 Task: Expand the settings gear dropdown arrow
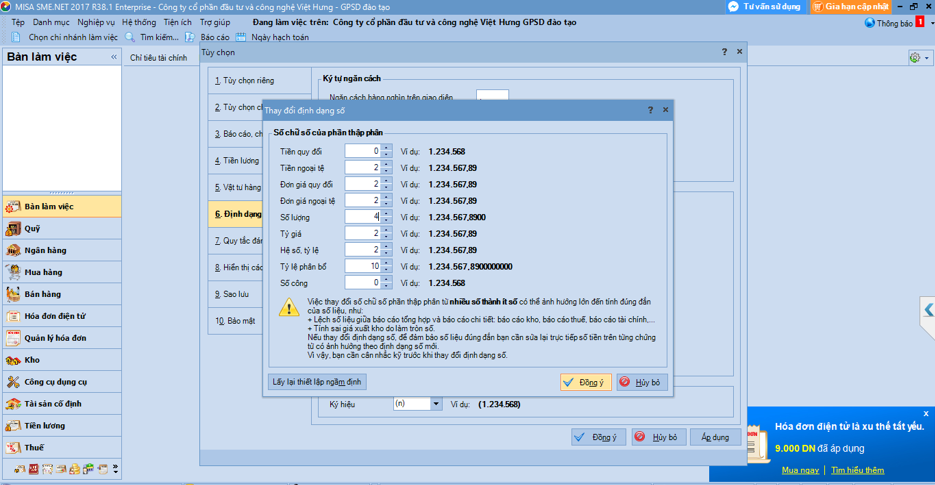[x=926, y=58]
